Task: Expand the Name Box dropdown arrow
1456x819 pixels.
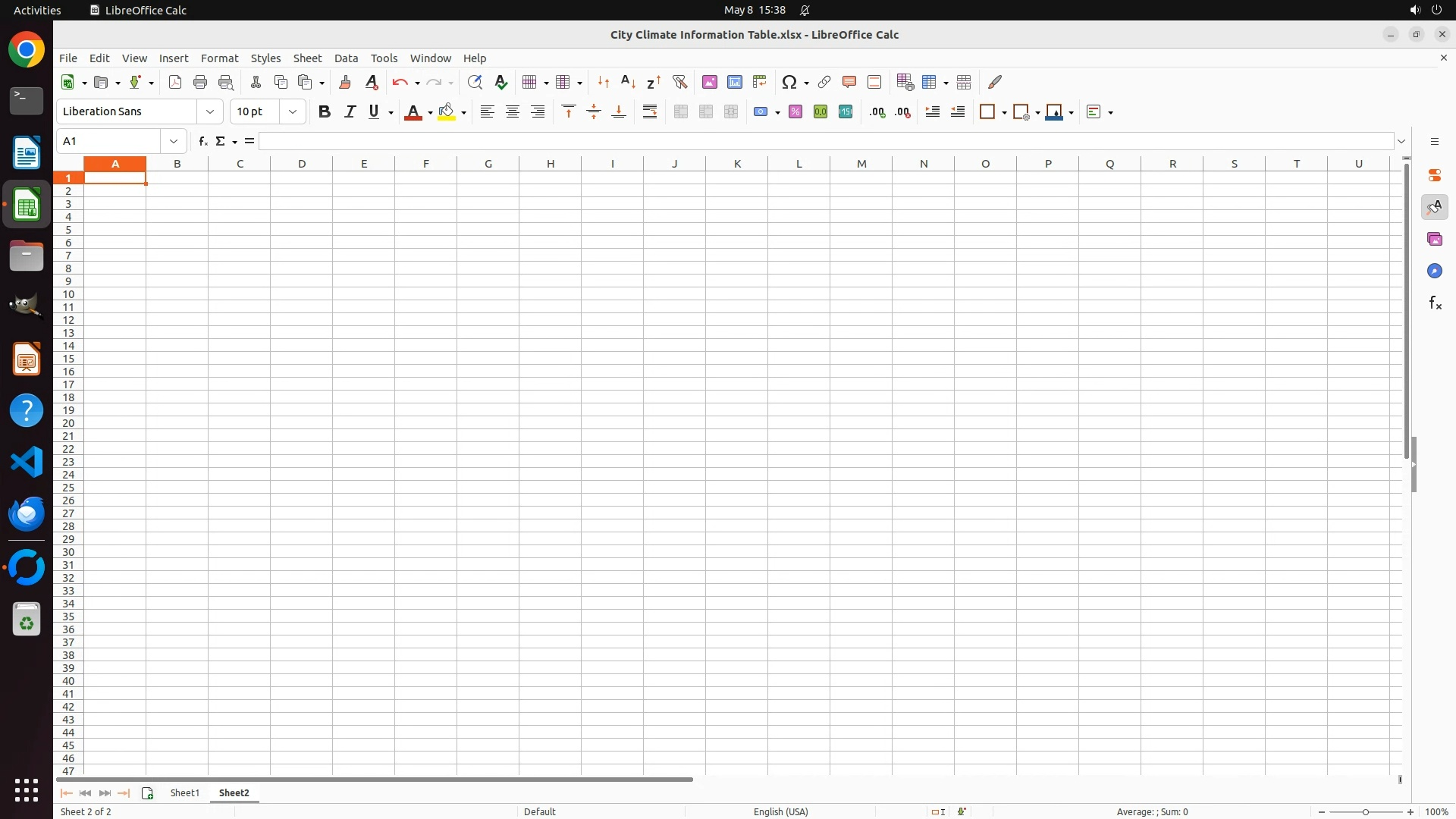Action: [174, 141]
